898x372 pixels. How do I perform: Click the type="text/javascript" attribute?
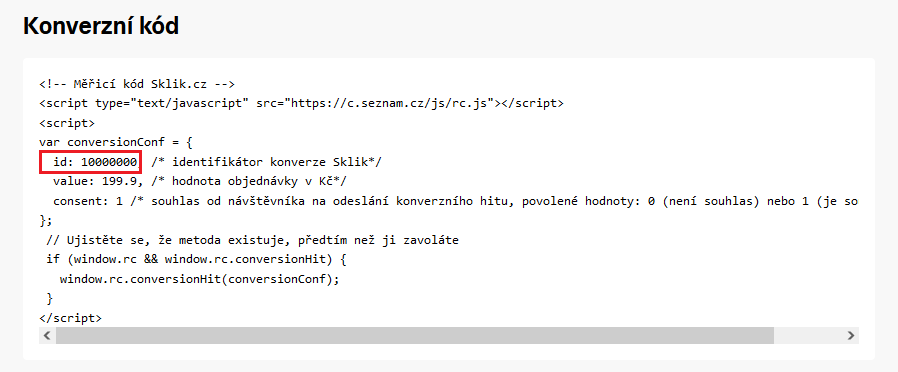pyautogui.click(x=172, y=104)
